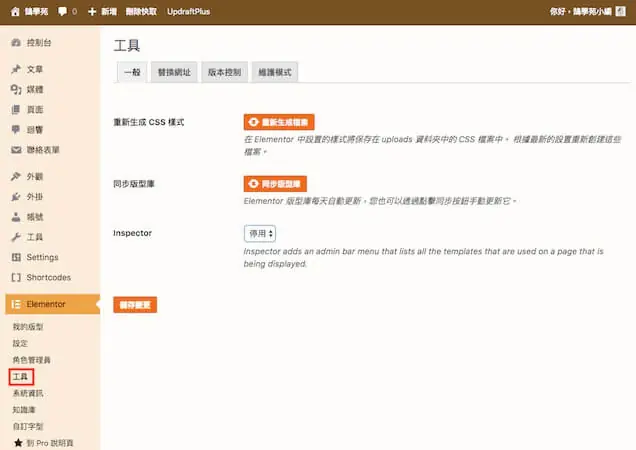Viewport: 636px width, 450px height.
Task: Click the wrench tools icon in the sidebar
Action: pyautogui.click(x=16, y=237)
